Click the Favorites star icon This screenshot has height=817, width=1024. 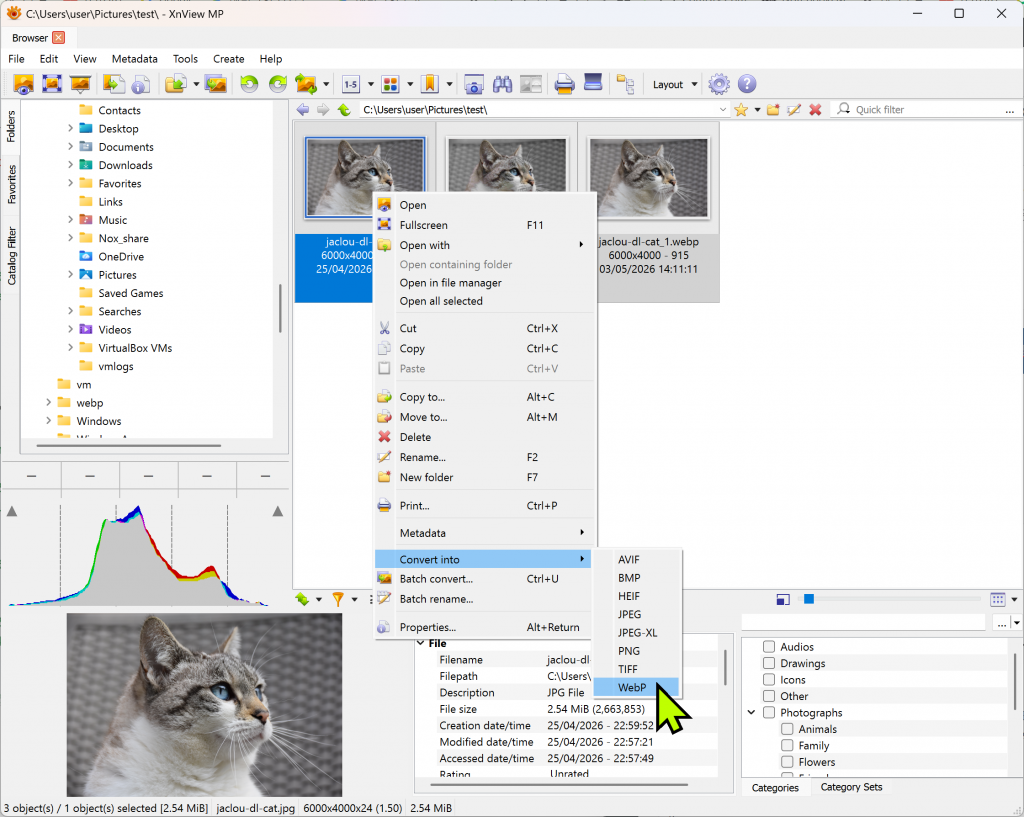pyautogui.click(x=741, y=110)
